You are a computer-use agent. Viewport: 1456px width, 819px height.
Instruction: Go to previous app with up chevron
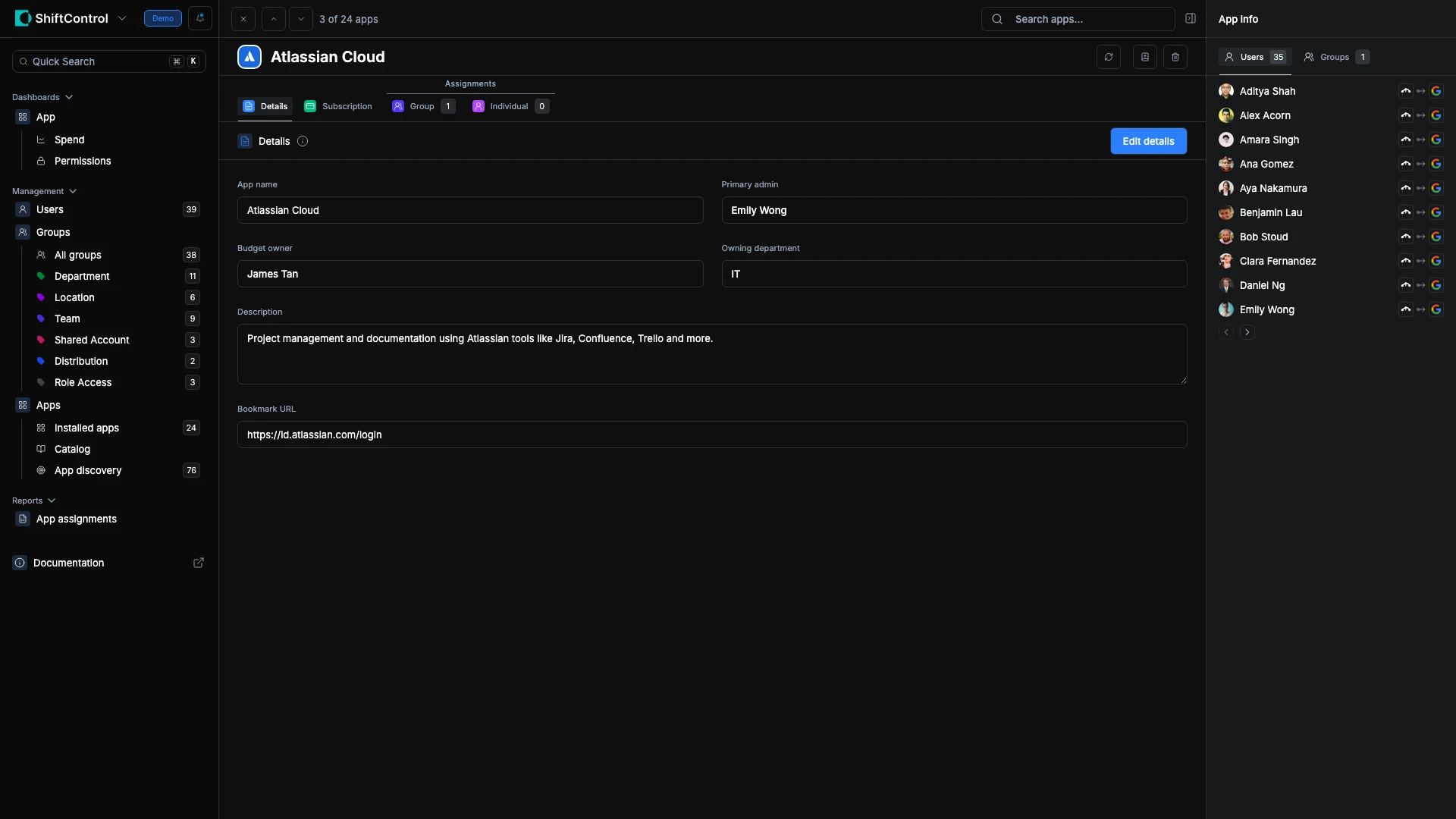[273, 19]
